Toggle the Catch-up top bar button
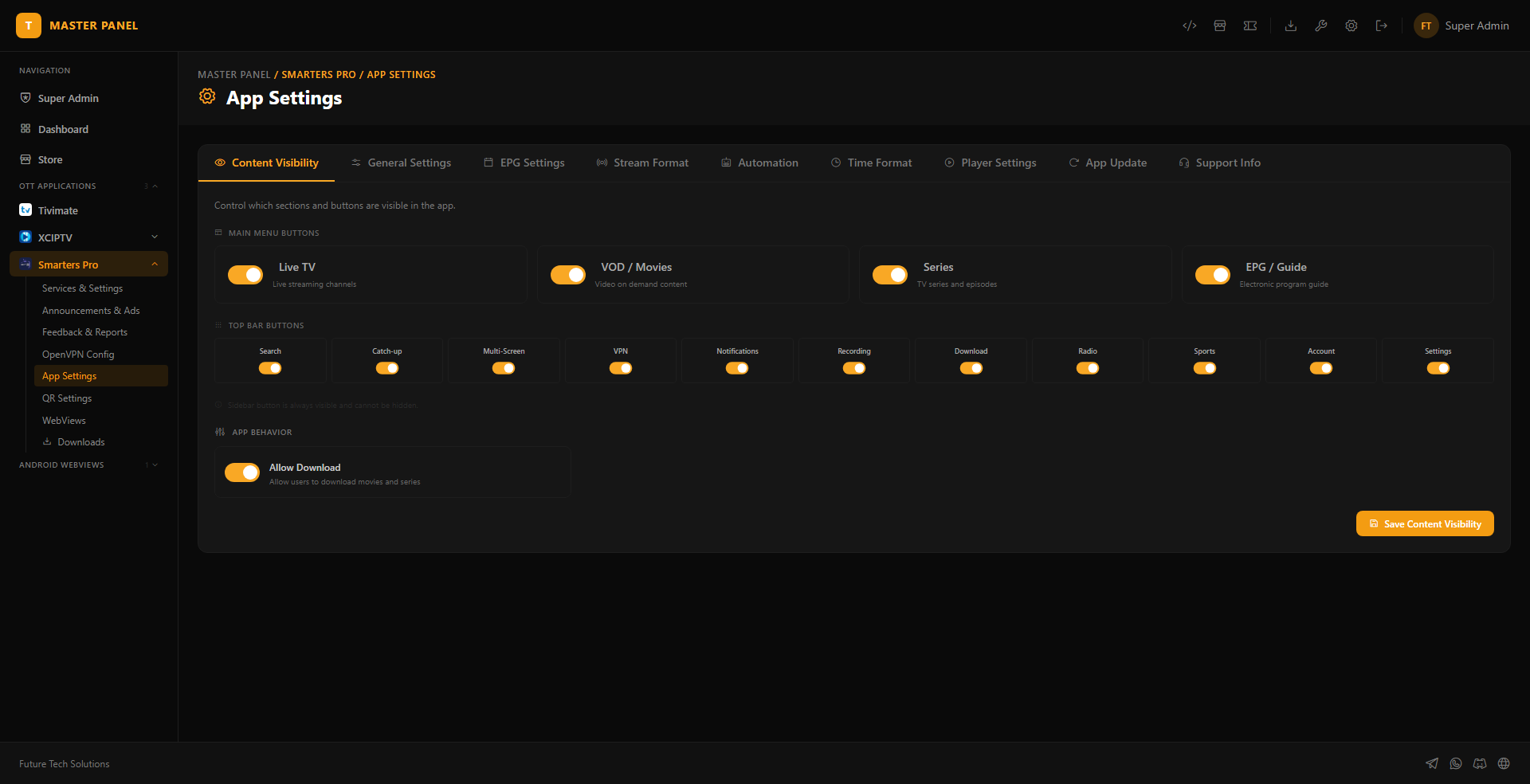Screen dimensions: 1530x784 pos(387,368)
